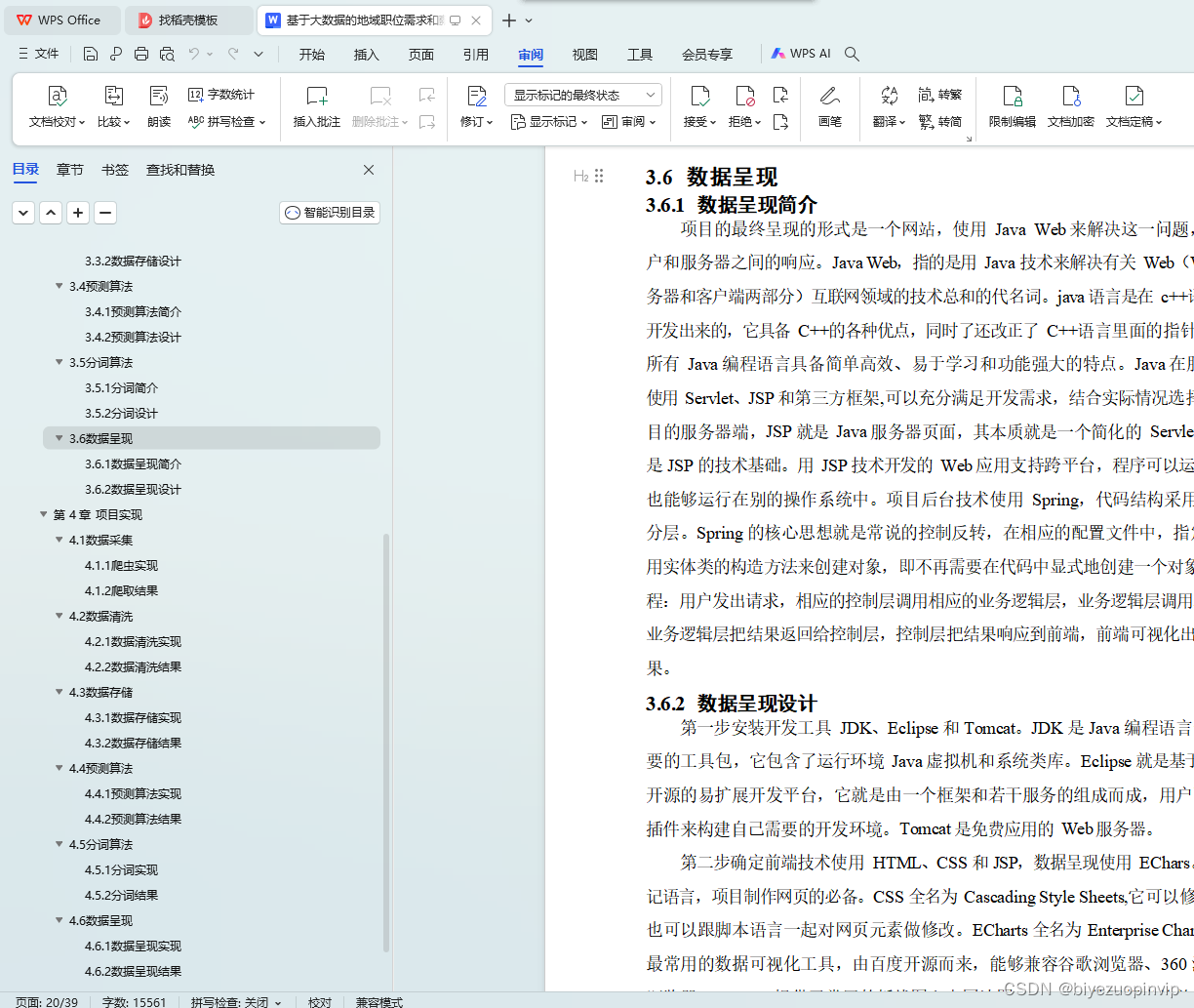
Task: Open the 章节 panel tab
Action: tap(69, 169)
